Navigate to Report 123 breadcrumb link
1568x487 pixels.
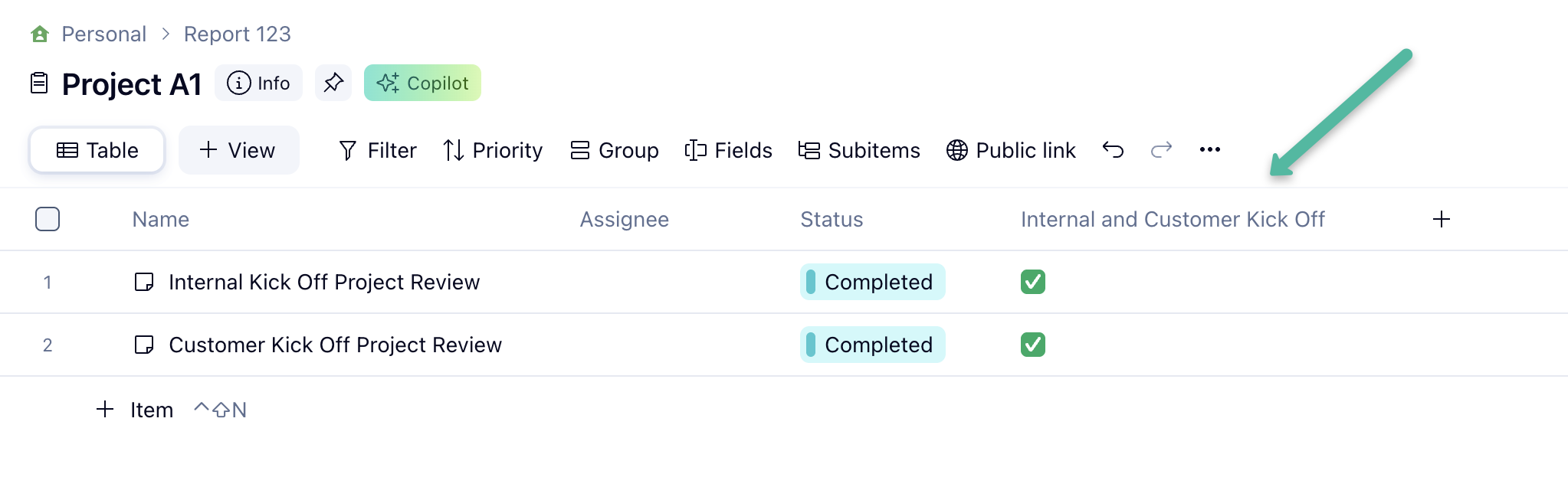click(x=237, y=34)
